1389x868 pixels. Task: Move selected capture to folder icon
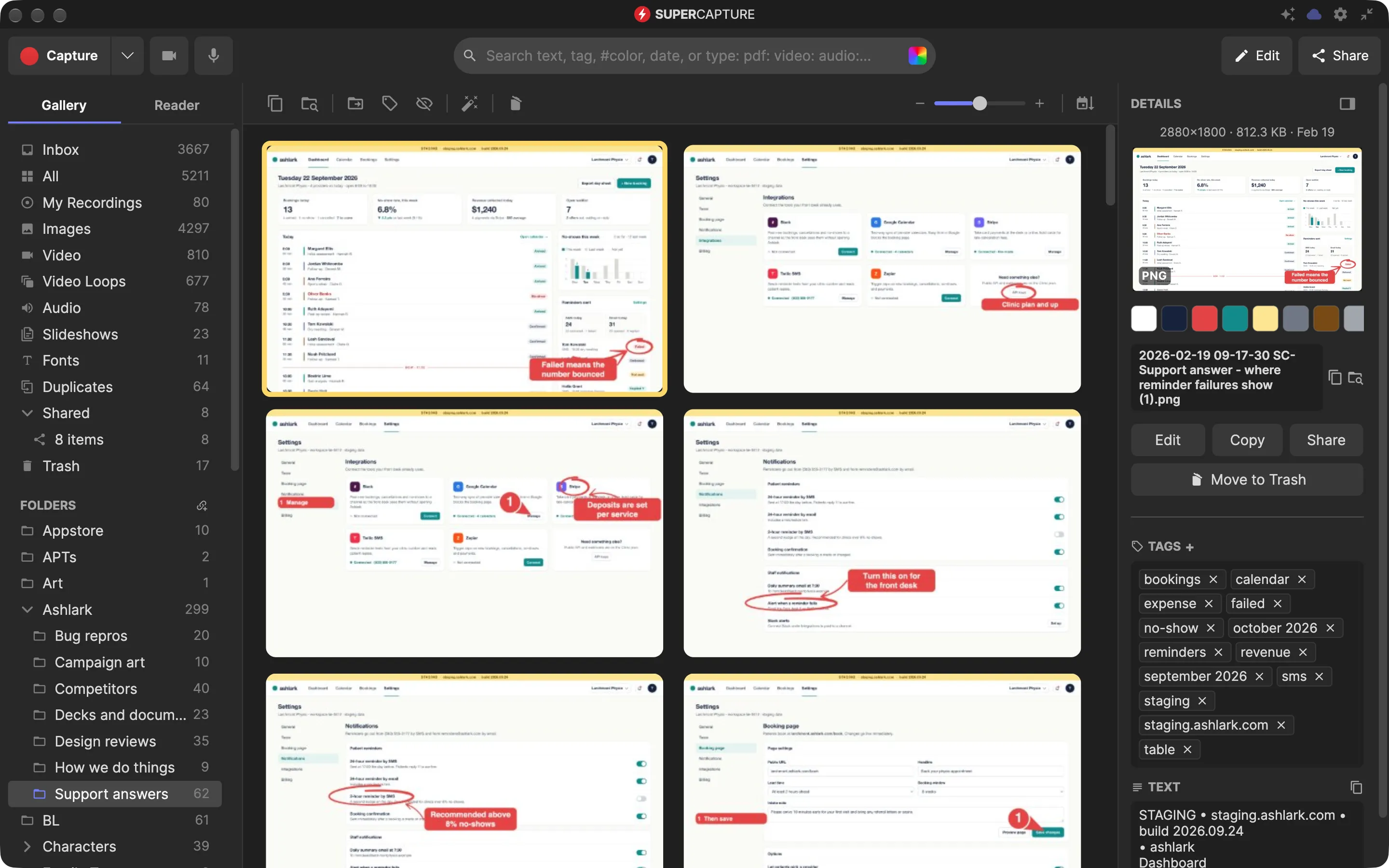(x=355, y=103)
